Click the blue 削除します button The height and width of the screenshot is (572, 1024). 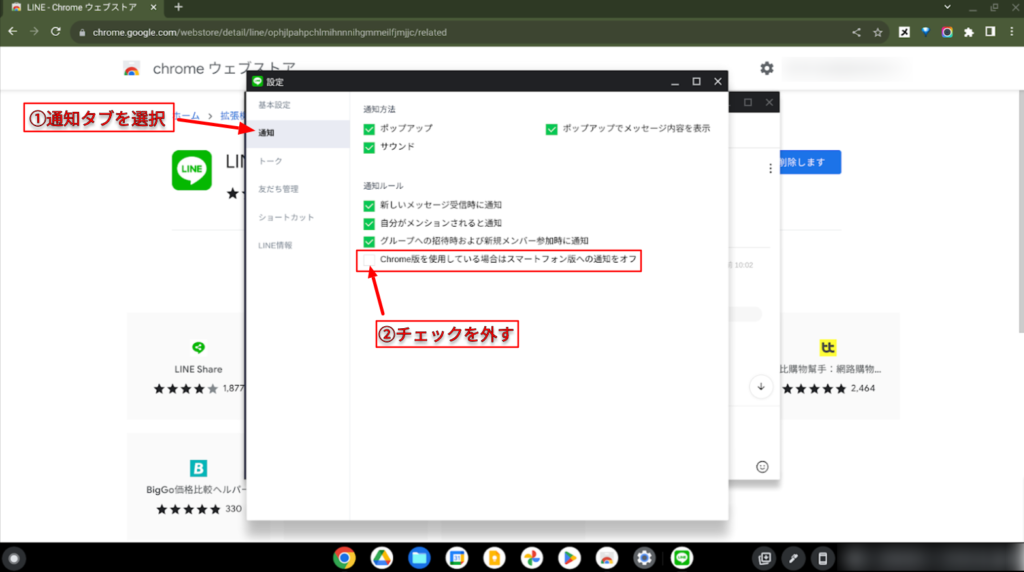[x=807, y=163]
